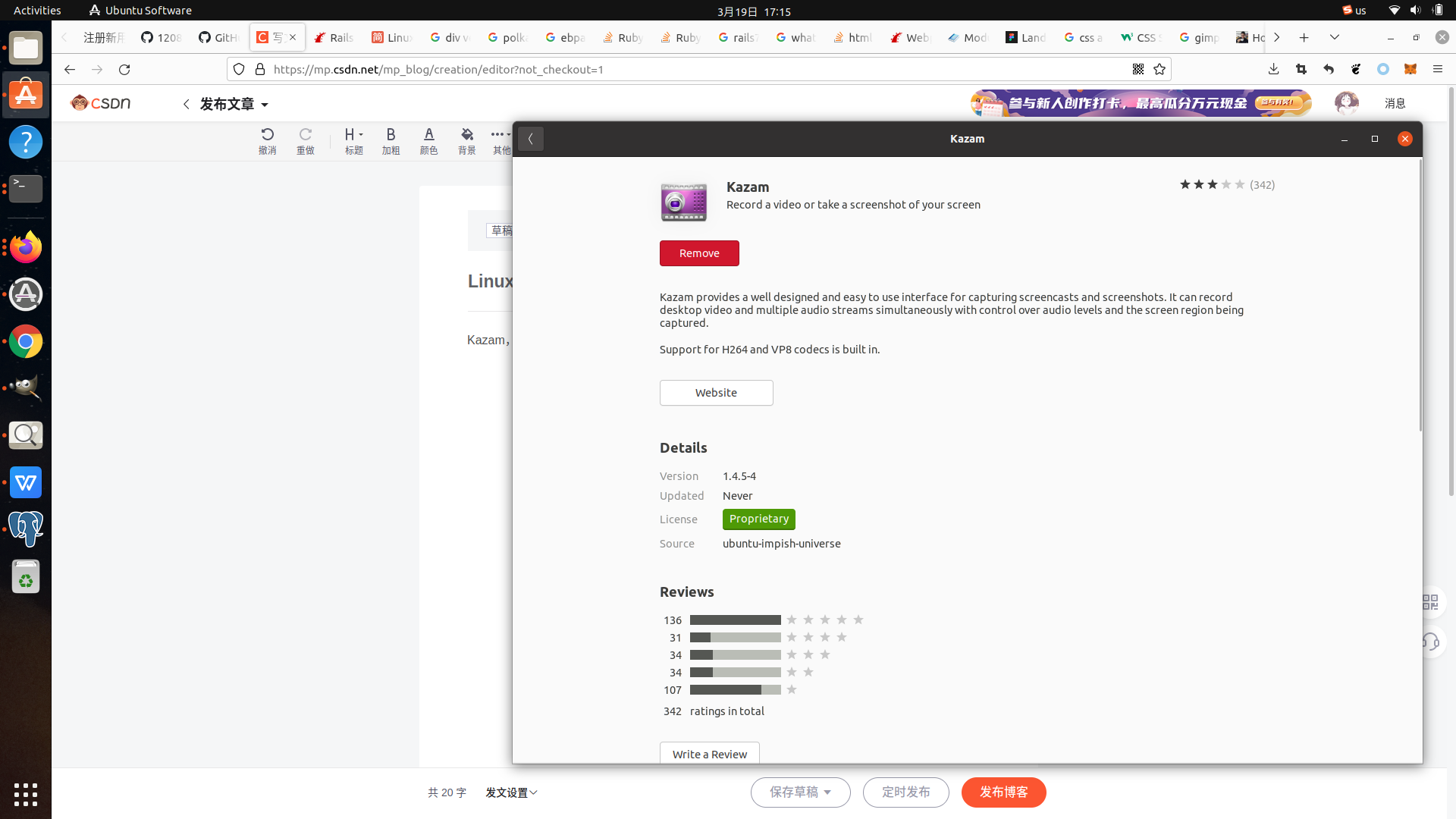
Task: Click the Kazam star rating
Action: click(1211, 185)
